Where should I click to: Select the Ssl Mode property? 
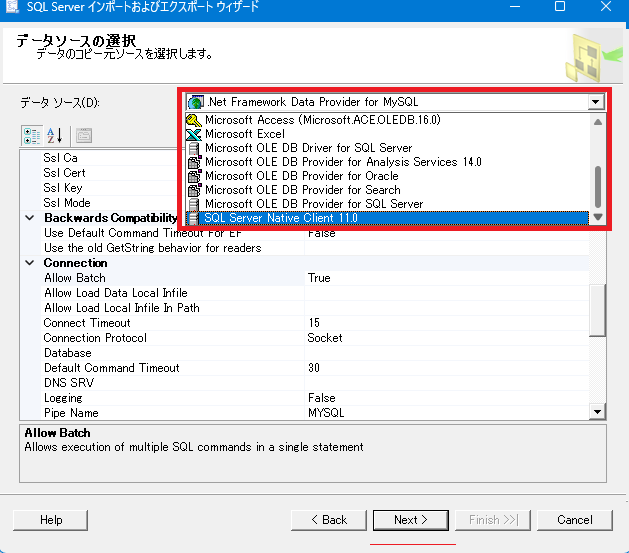tap(110, 203)
